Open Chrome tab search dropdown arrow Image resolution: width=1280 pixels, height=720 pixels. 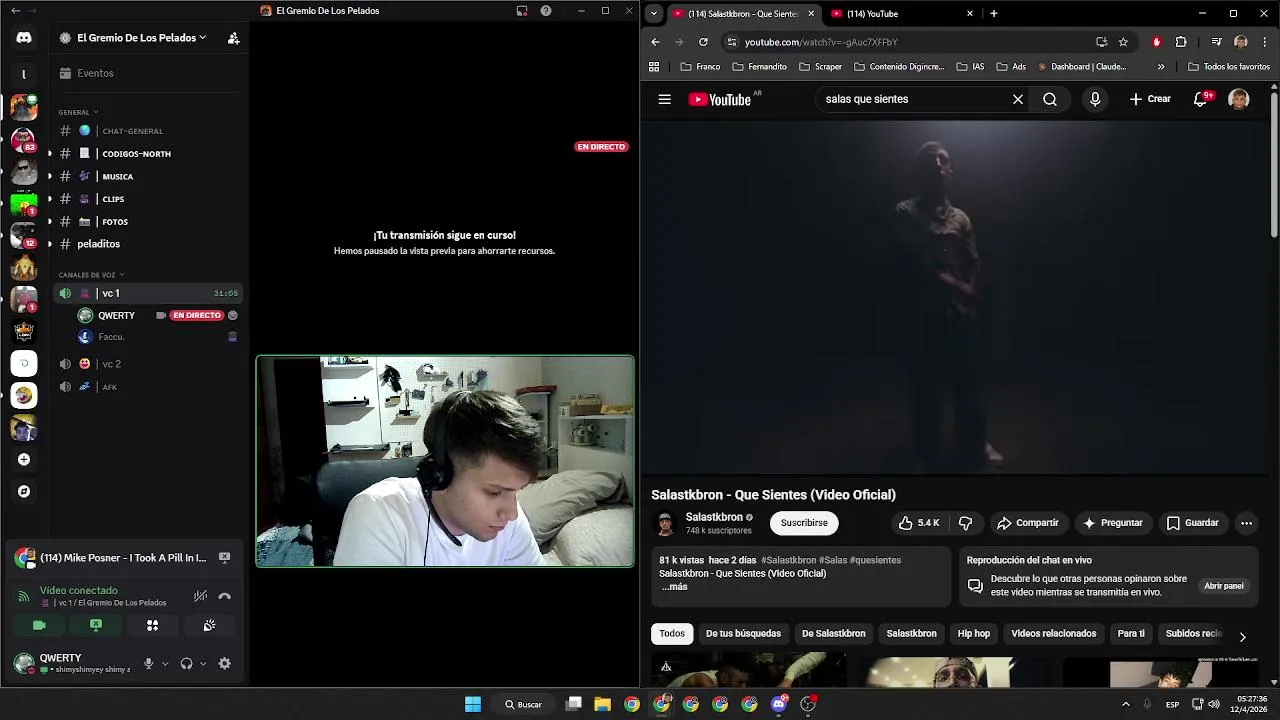tap(654, 14)
